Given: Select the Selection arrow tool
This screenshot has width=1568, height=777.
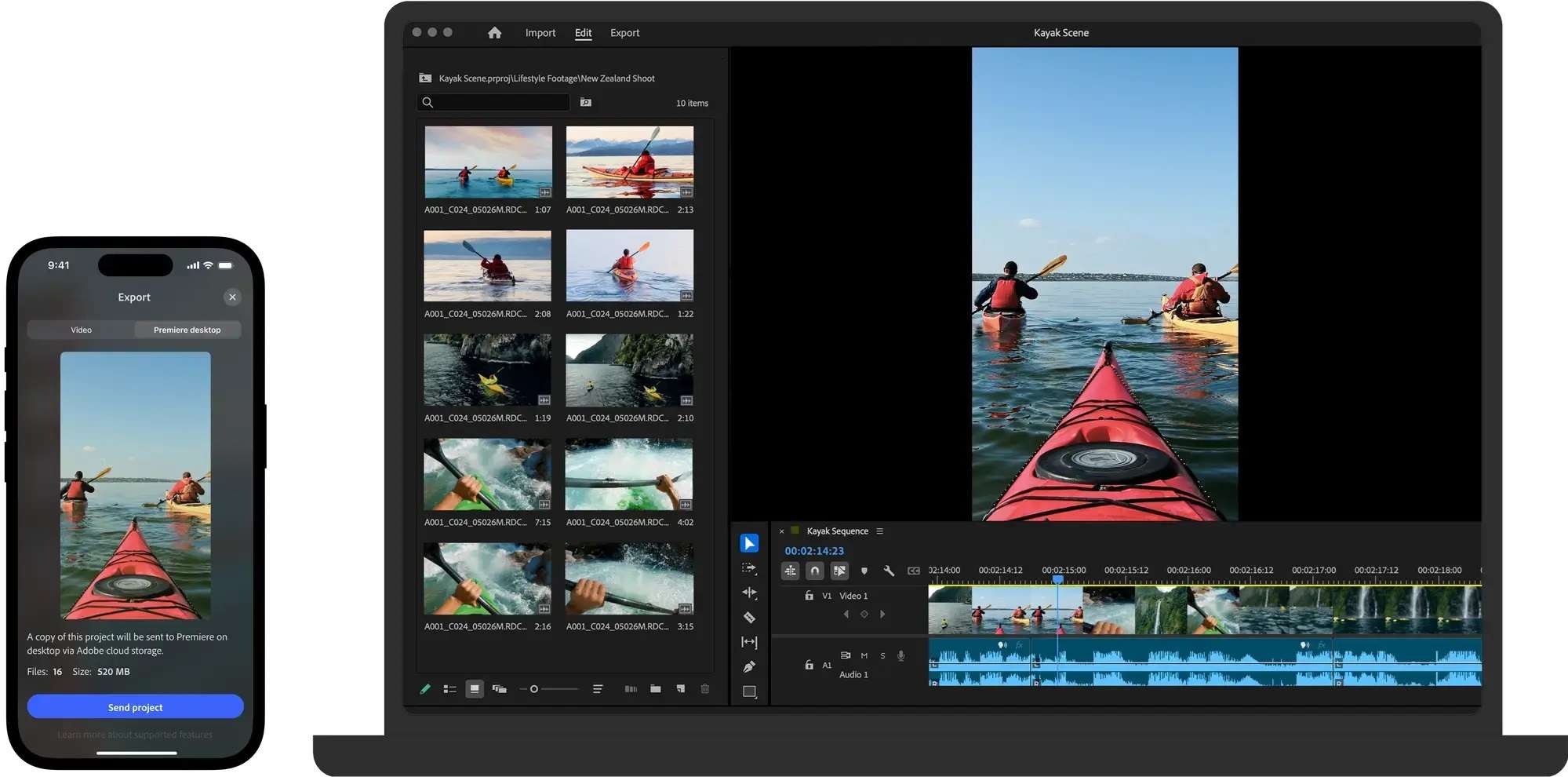Looking at the screenshot, I should pos(749,543).
